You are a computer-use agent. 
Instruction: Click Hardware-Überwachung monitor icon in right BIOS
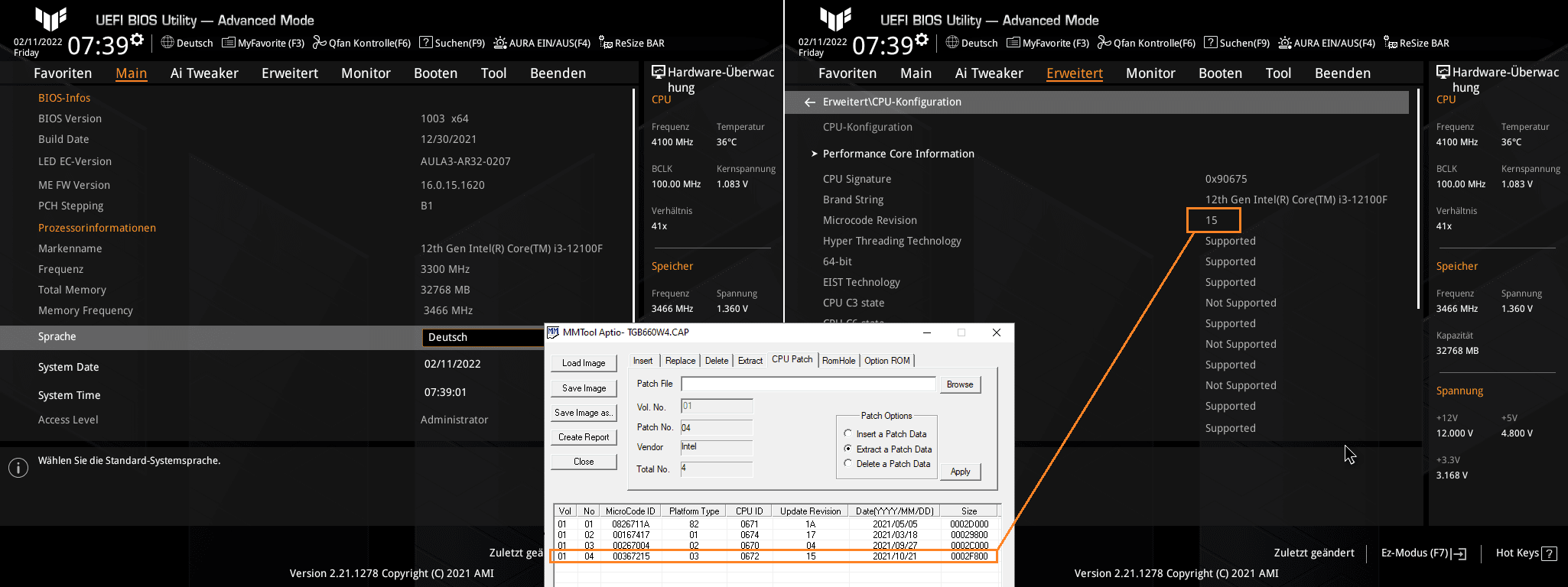click(1443, 72)
